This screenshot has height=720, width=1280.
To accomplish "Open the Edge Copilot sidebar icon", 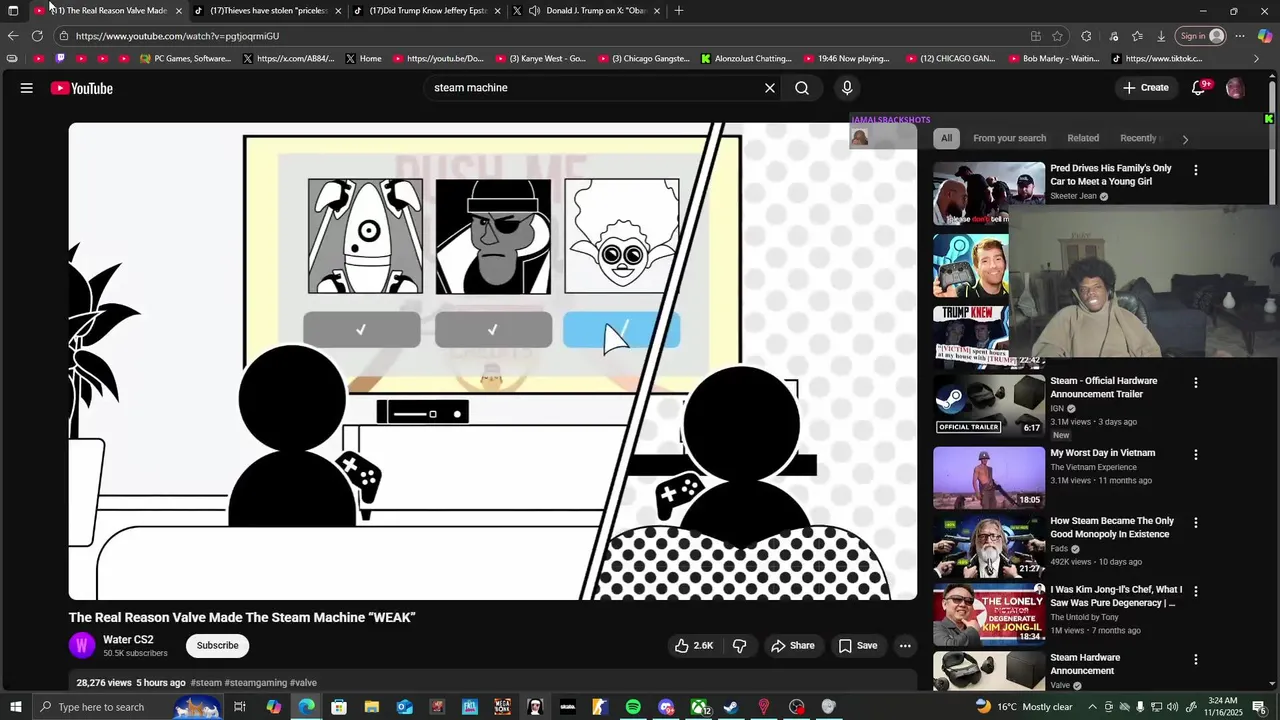I will [x=1265, y=36].
